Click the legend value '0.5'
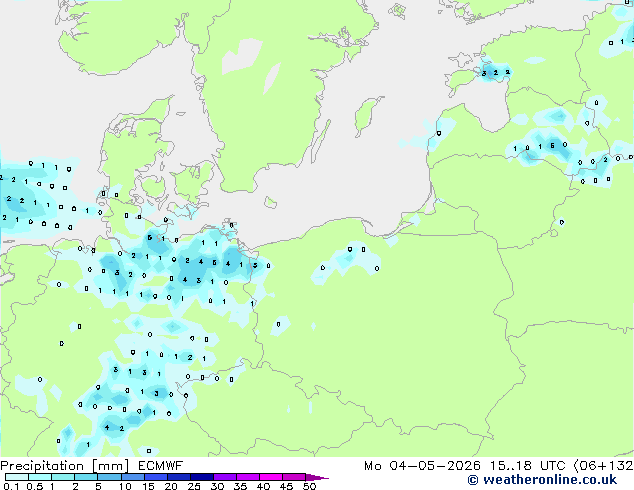This screenshot has width=634, height=490. pos(34,486)
